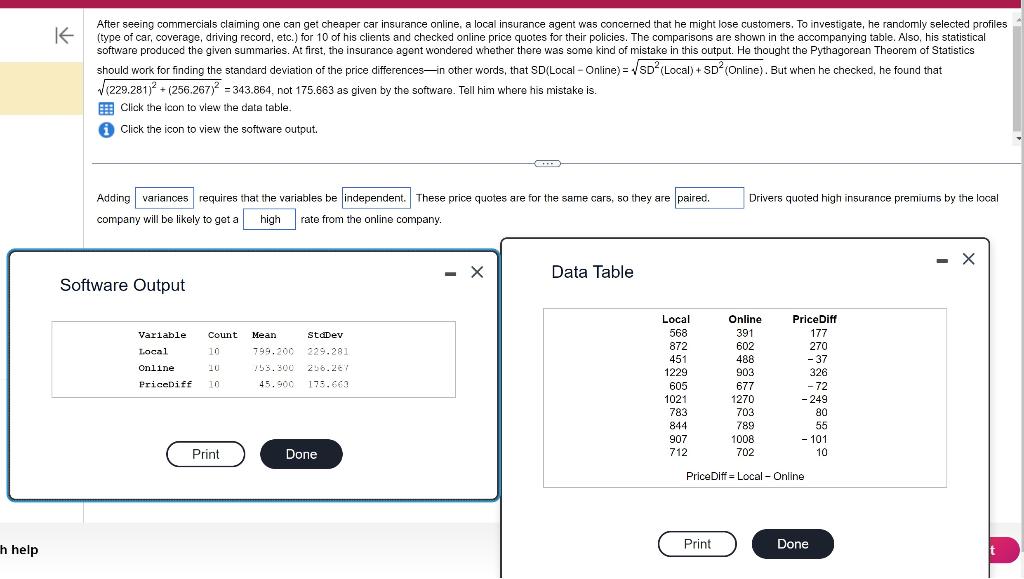Minimize the Data Table window
The height and width of the screenshot is (579, 1024).
[x=940, y=259]
